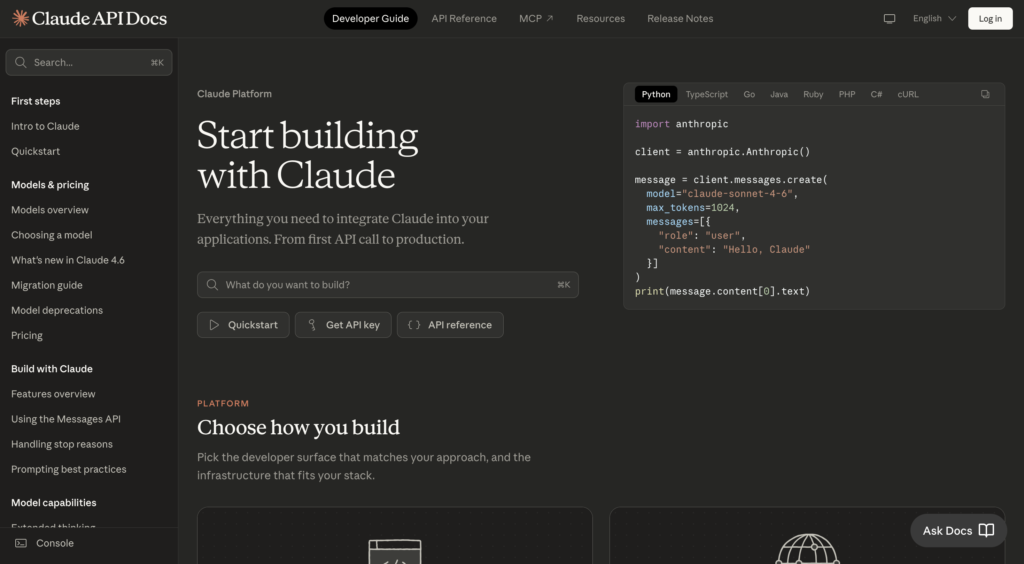This screenshot has height=564, width=1024.
Task: Click the API reference button
Action: click(x=450, y=324)
